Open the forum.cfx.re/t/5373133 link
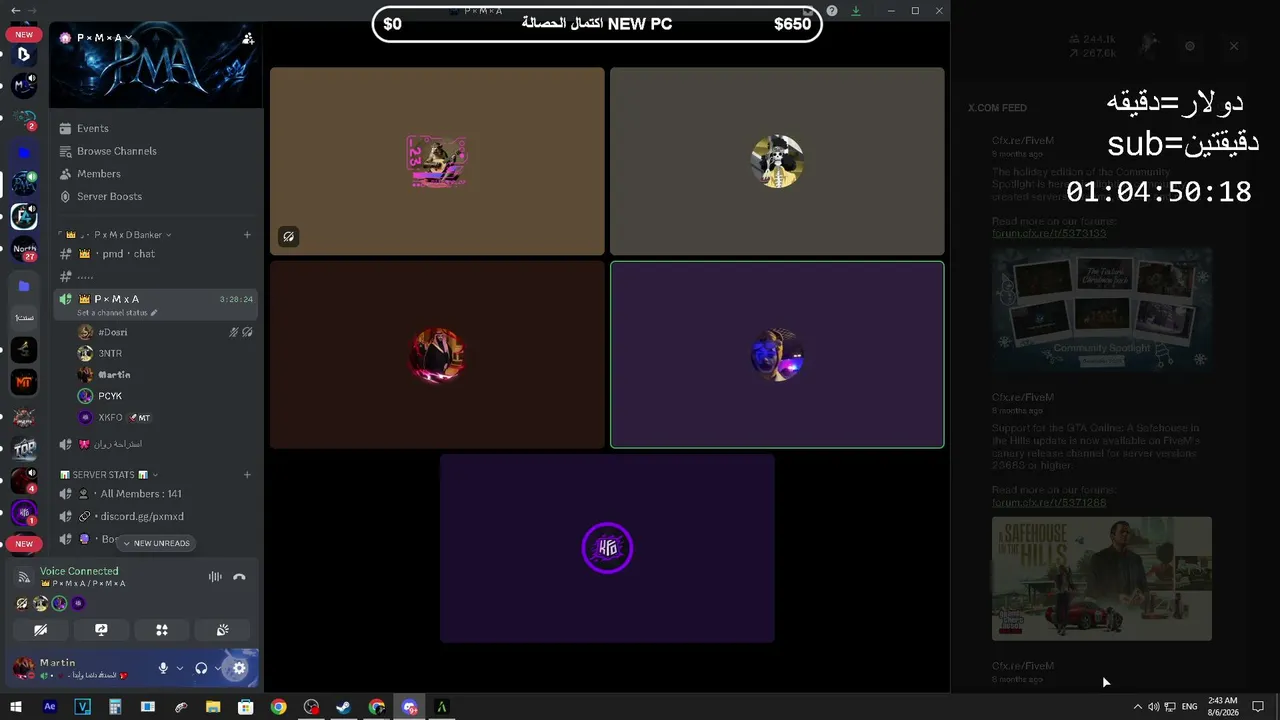This screenshot has height=720, width=1280. click(1049, 233)
